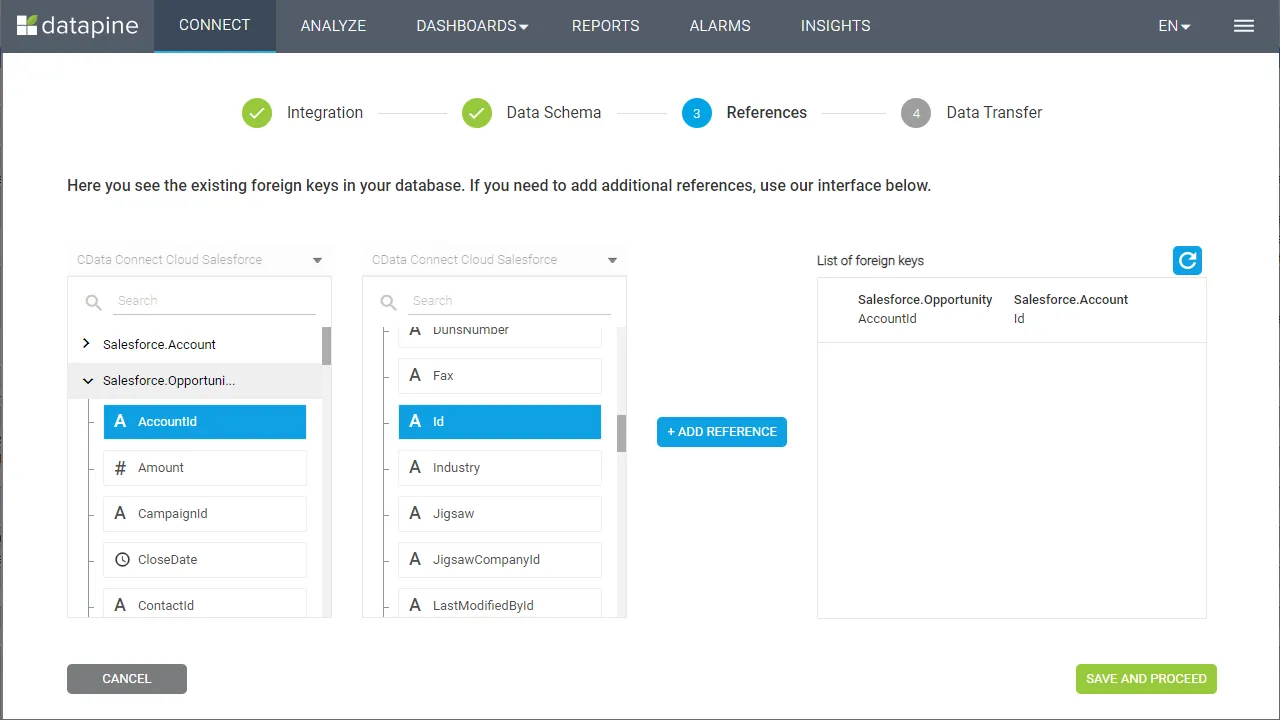This screenshot has height=720, width=1280.
Task: Open the Dashboards menu
Action: pyautogui.click(x=472, y=26)
